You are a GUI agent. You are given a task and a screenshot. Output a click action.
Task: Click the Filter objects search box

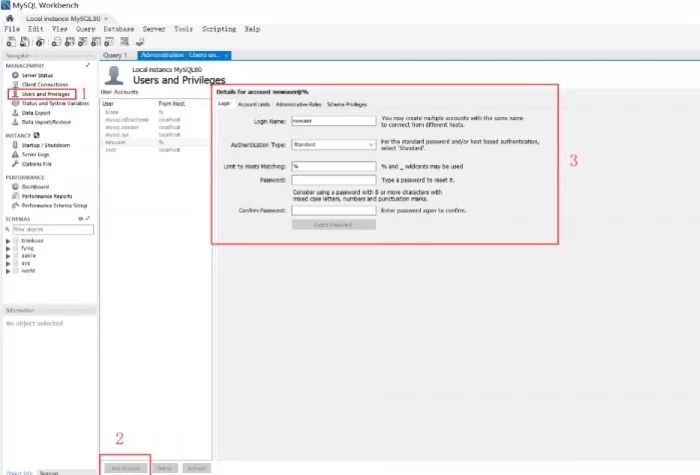pos(53,229)
